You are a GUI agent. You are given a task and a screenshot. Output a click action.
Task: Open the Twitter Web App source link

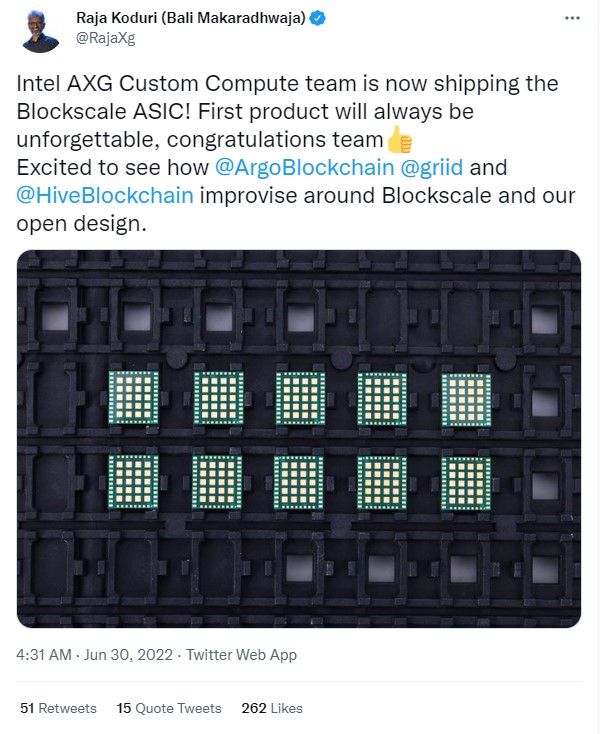242,654
